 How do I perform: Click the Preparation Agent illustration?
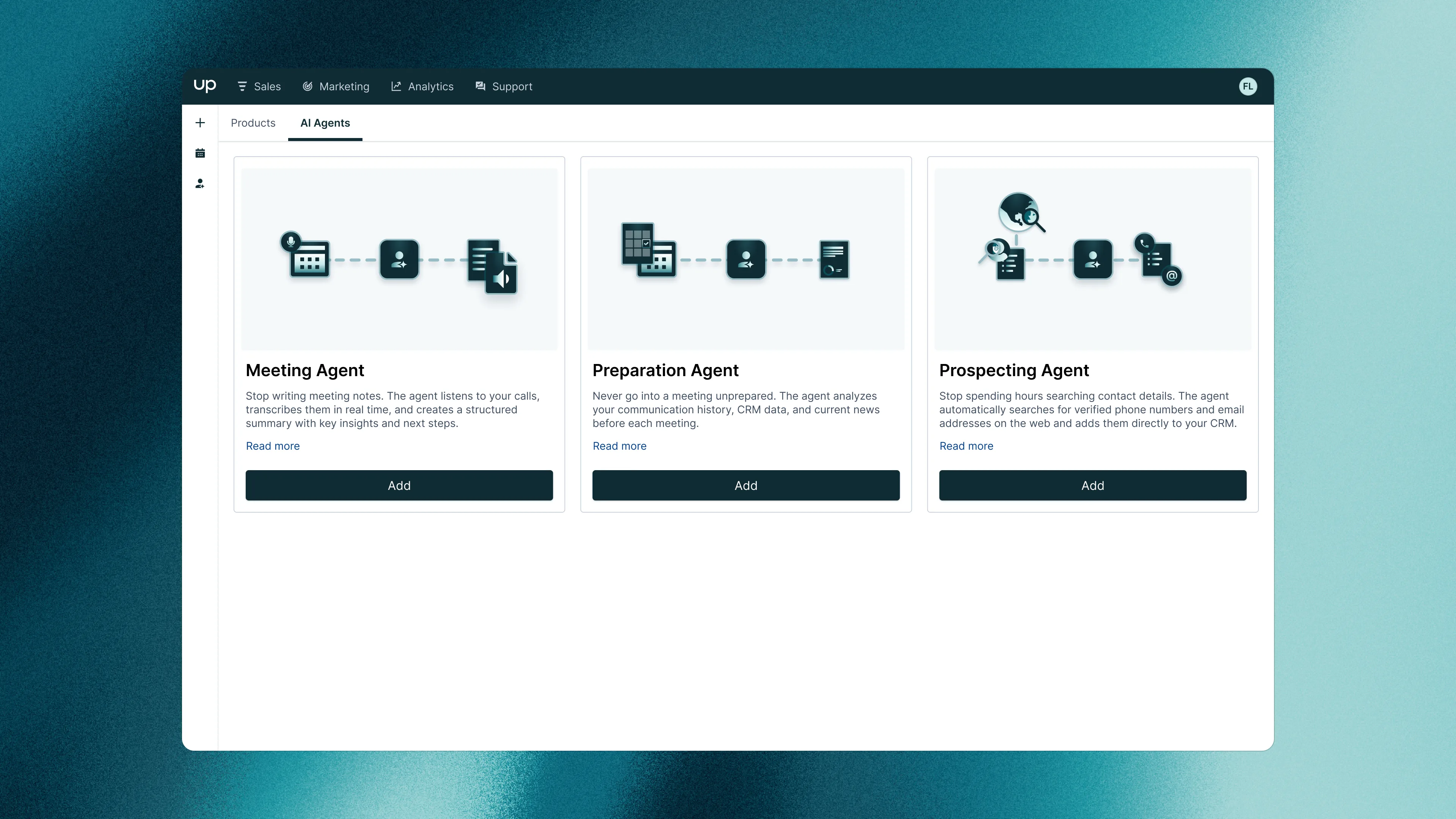point(746,259)
